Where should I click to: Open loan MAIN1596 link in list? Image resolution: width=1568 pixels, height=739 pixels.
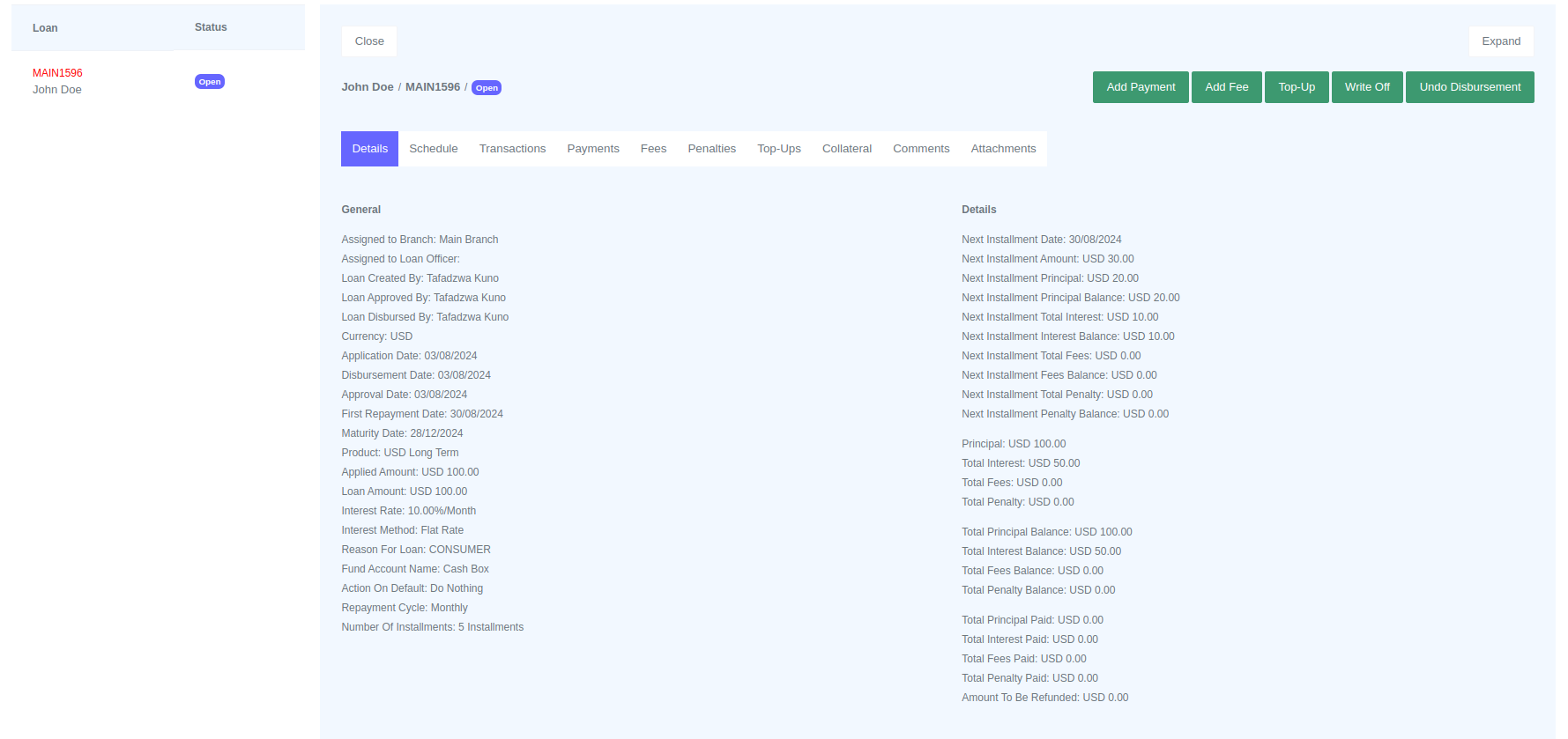[57, 73]
